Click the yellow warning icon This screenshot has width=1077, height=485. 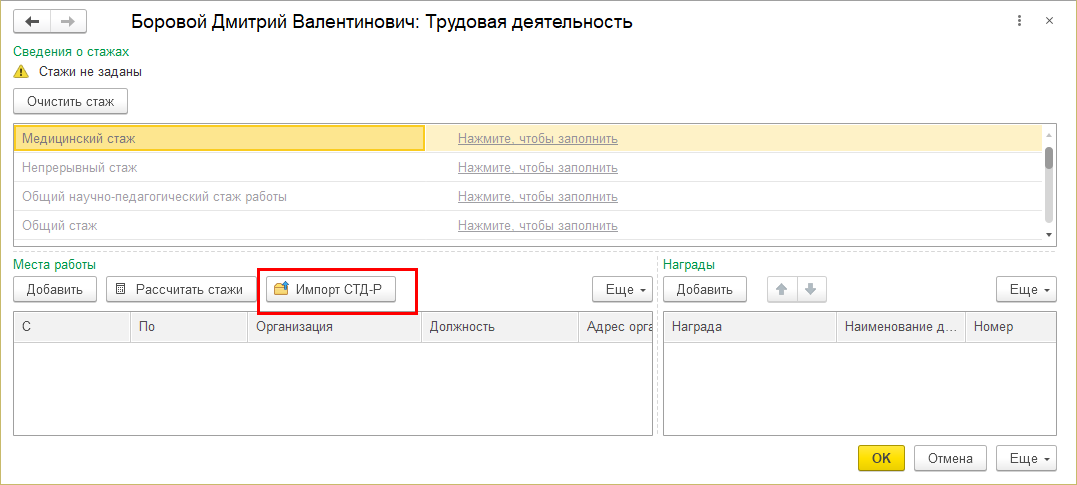click(21, 72)
